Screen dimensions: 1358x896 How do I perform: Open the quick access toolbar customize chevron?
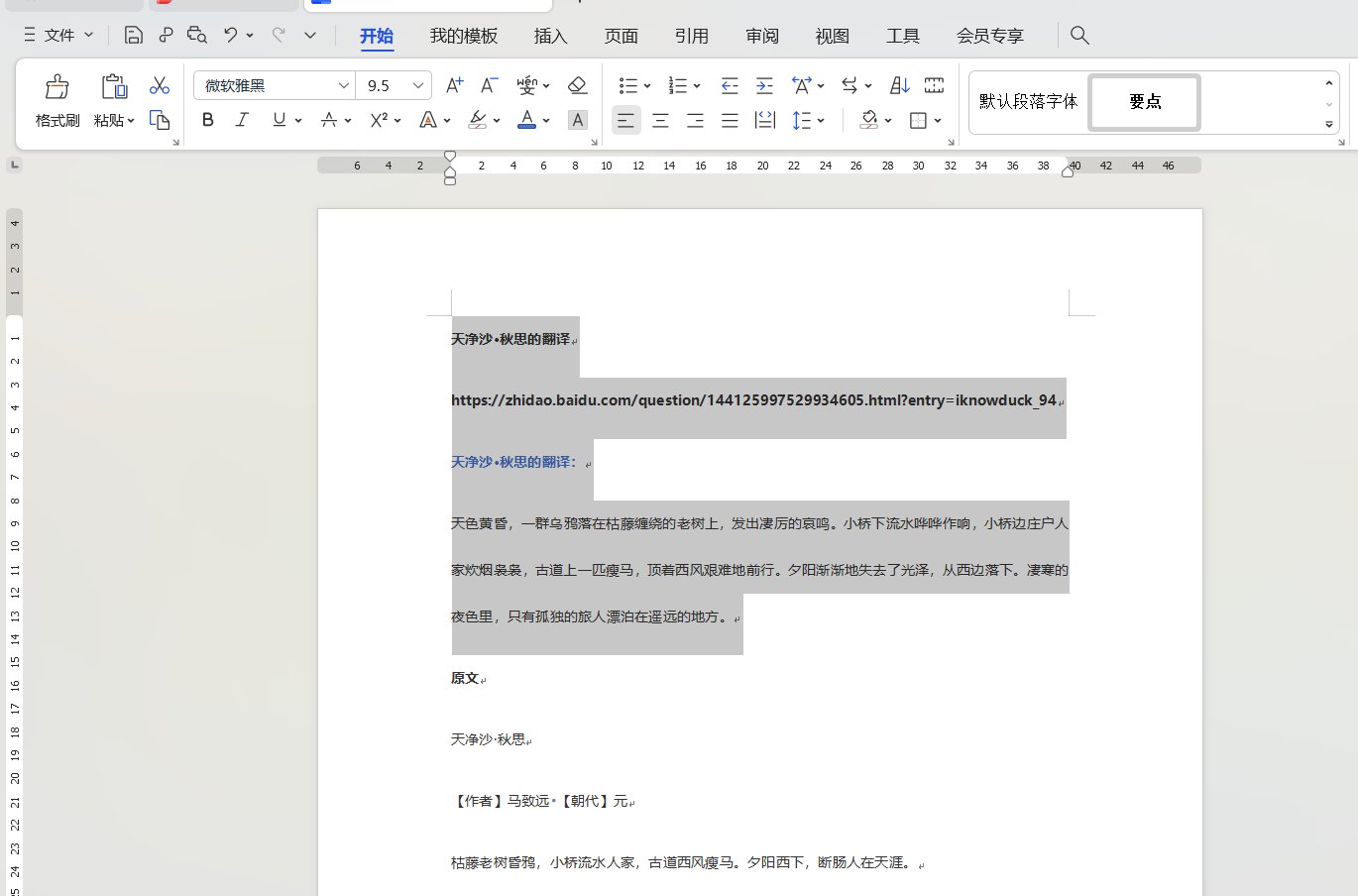pyautogui.click(x=310, y=35)
